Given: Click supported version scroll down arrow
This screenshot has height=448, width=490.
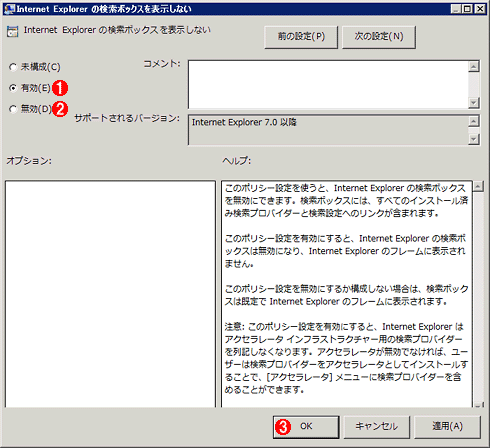Looking at the screenshot, I should (474, 139).
